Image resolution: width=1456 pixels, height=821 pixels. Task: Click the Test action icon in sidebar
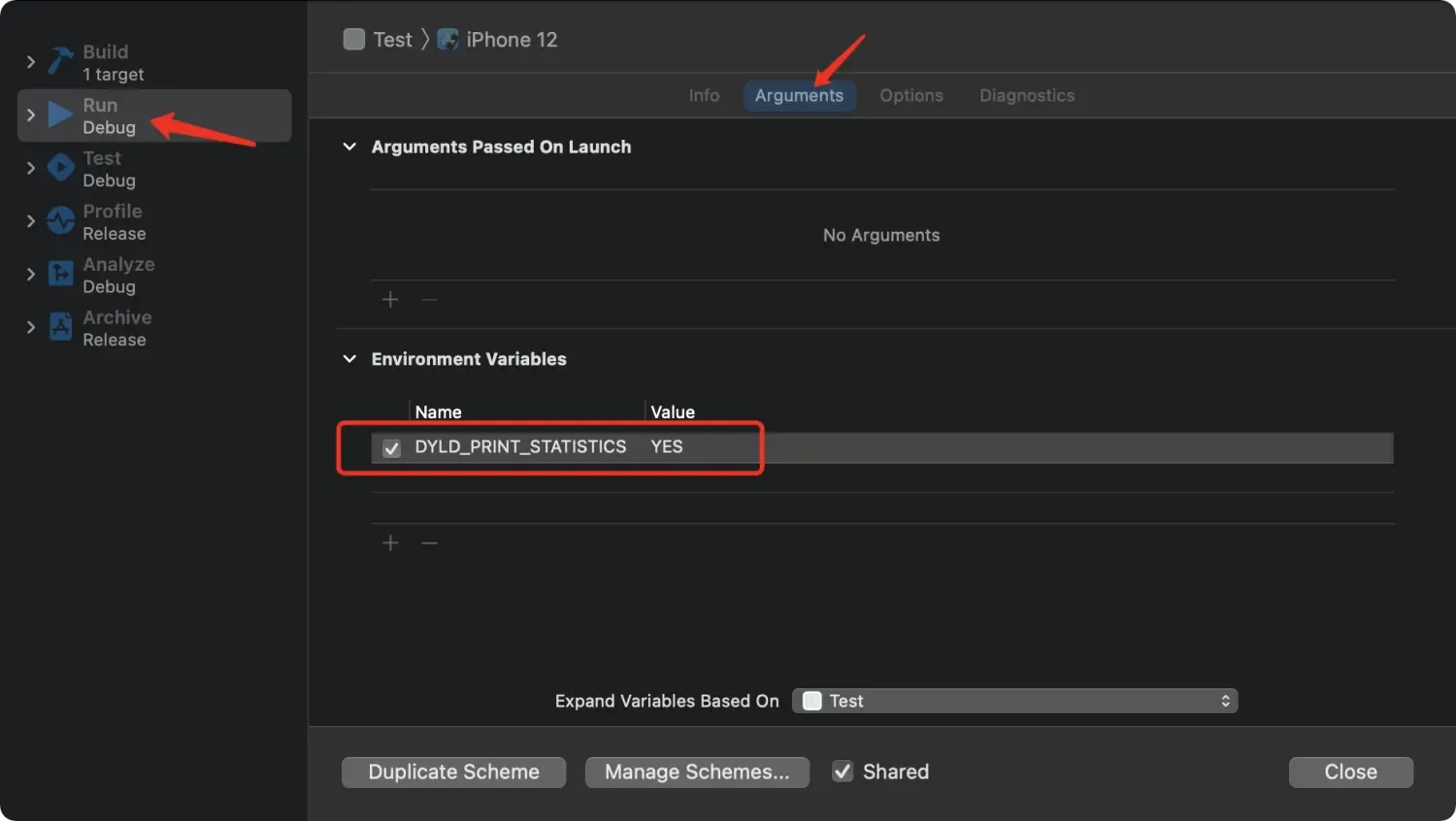(x=60, y=168)
